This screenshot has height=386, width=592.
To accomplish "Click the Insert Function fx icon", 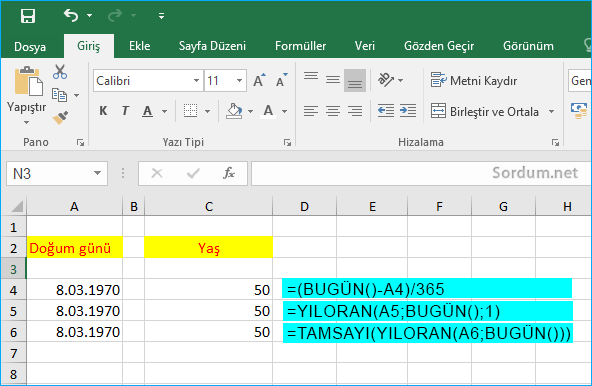I will coord(228,173).
